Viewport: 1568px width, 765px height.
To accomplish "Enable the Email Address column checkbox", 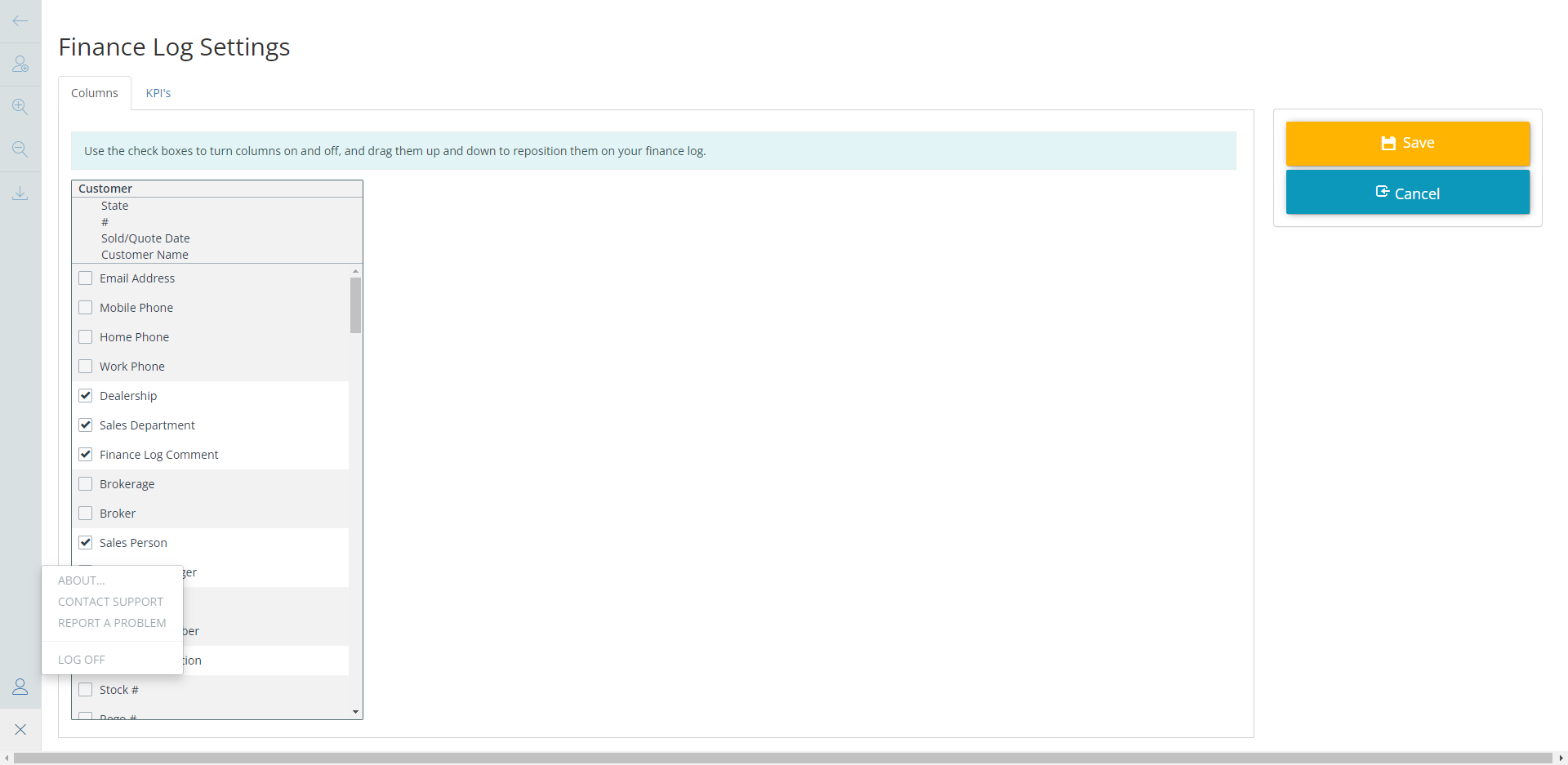I will 86,278.
